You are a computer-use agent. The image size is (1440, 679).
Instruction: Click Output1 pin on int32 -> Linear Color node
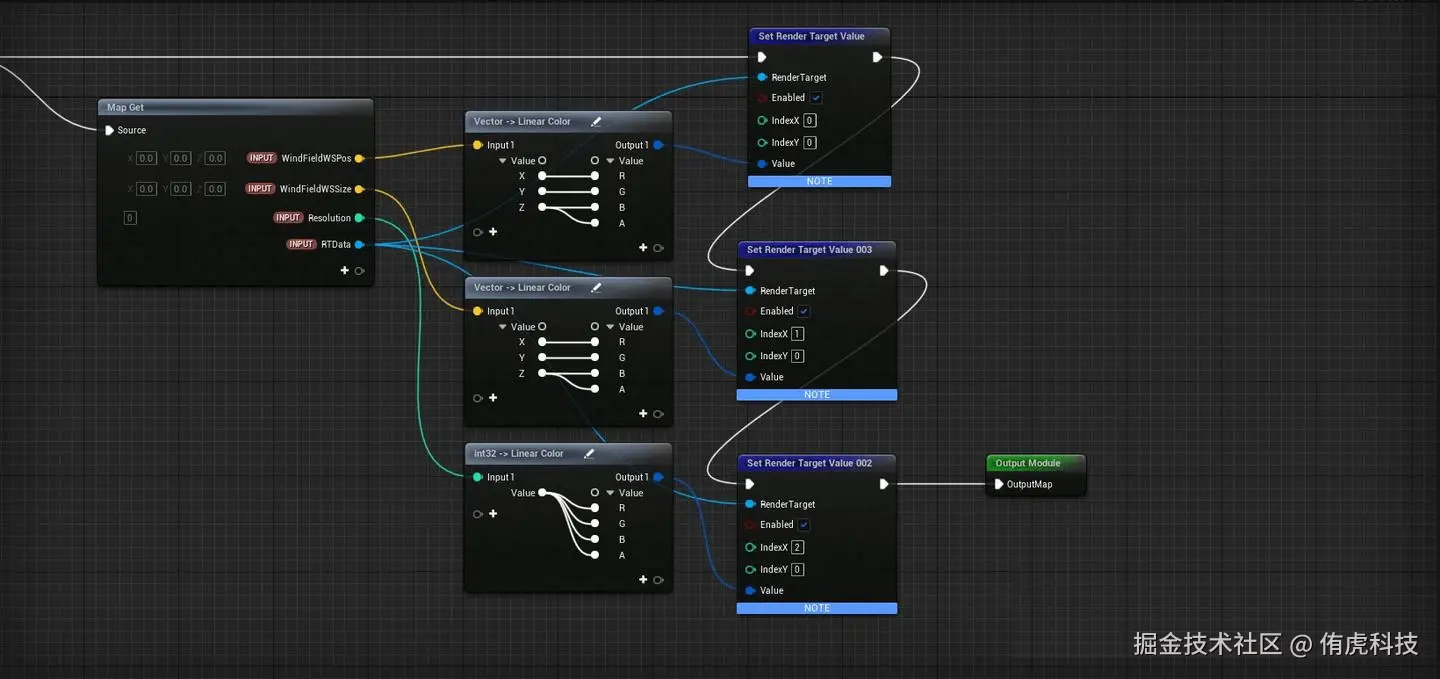(658, 477)
